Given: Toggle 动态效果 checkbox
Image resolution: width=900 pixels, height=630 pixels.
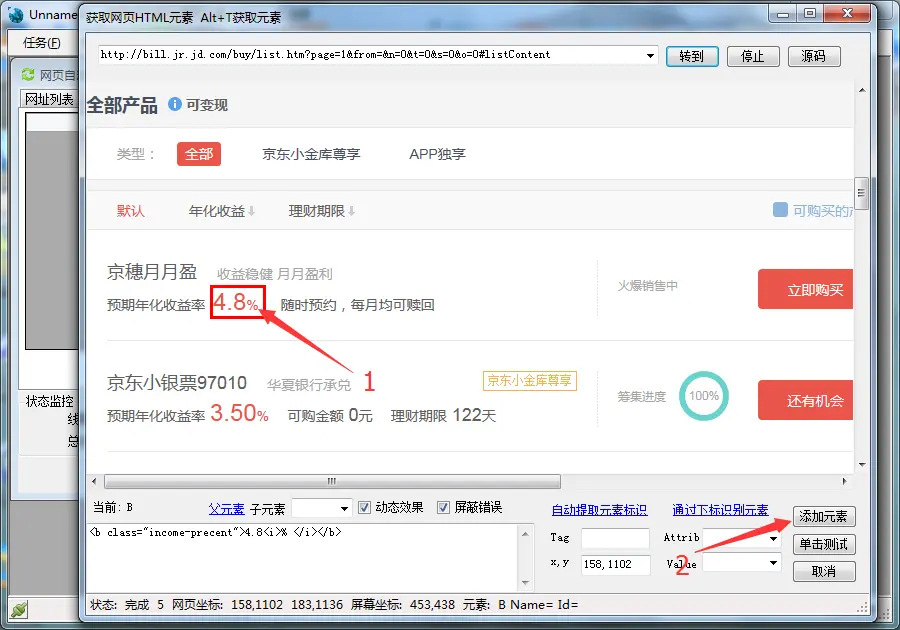Looking at the screenshot, I should [364, 507].
